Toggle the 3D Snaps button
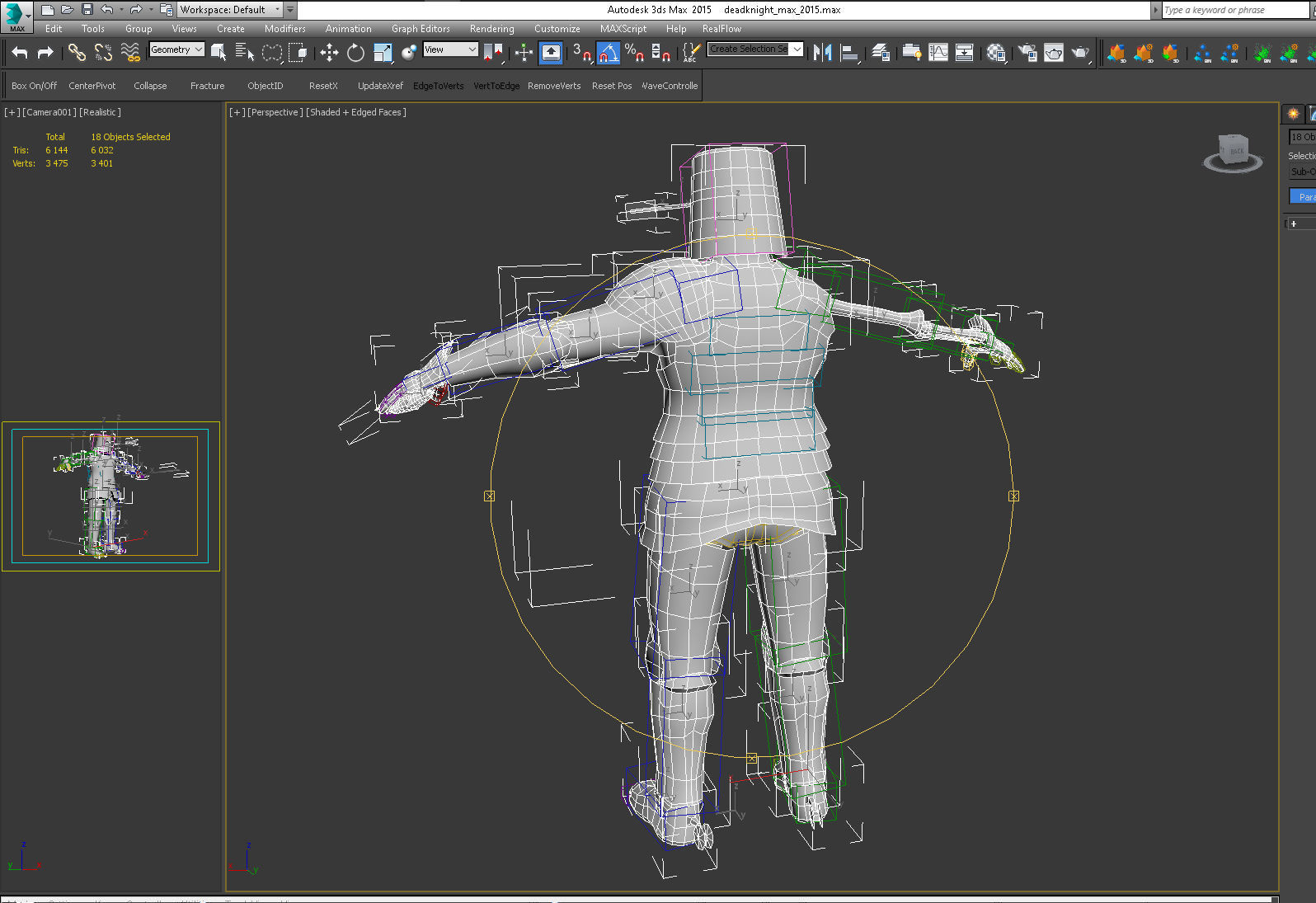1316x903 pixels. 581,53
